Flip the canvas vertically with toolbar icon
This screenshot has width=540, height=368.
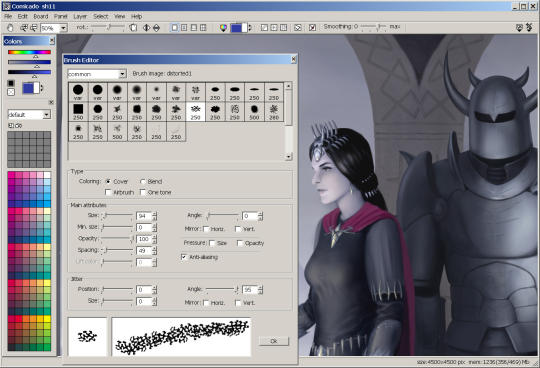coord(156,28)
